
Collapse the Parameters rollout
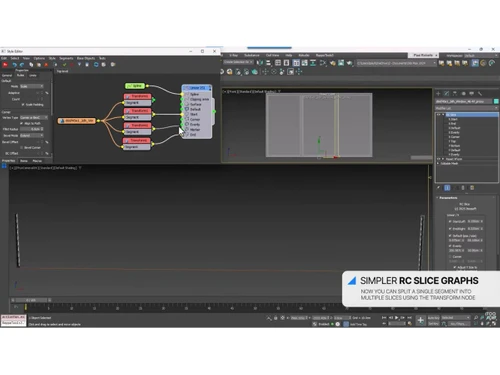click(448, 198)
